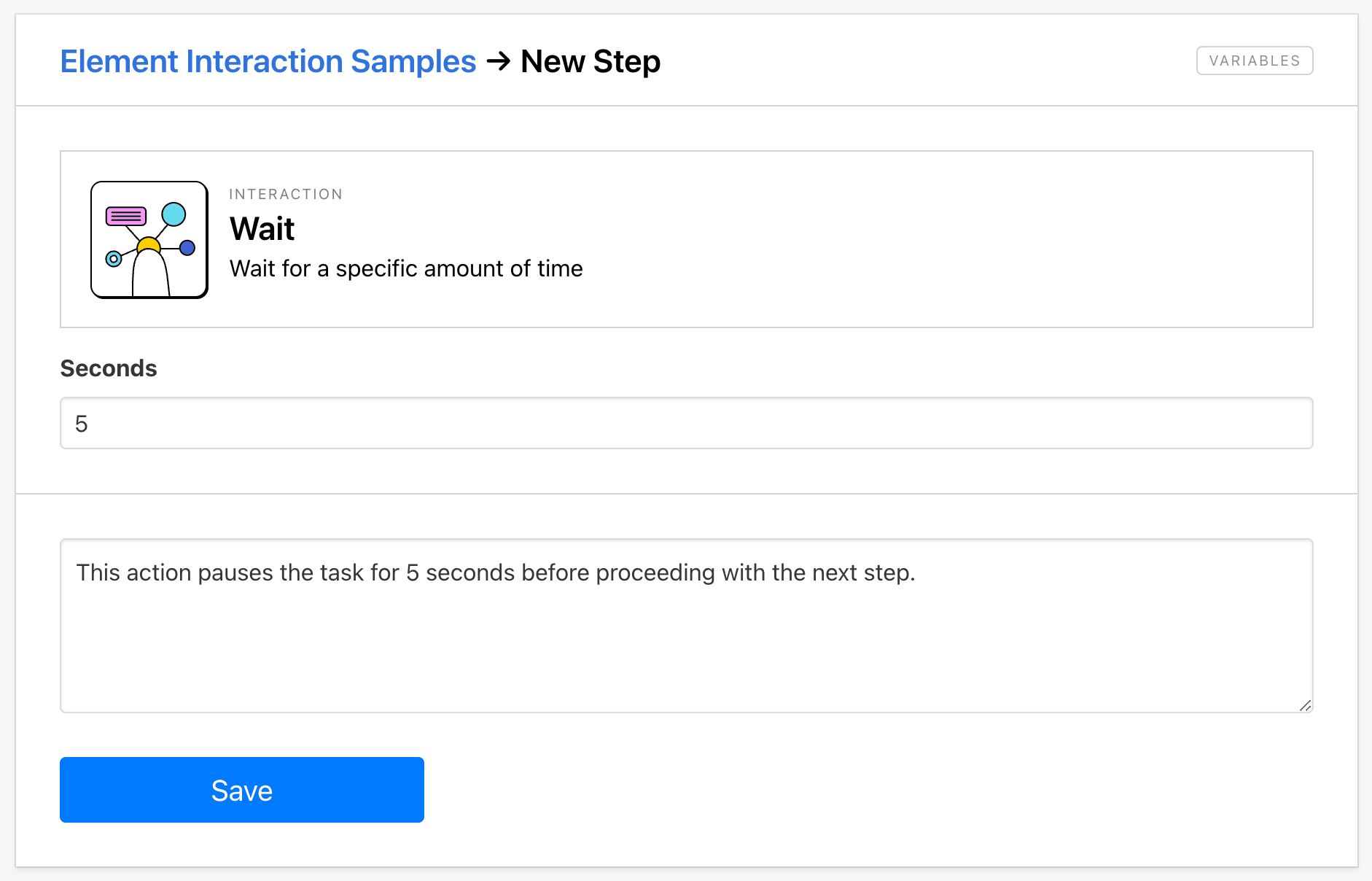Click the pink message bubble in Wait icon
Viewport: 1372px width, 881px height.
point(126,216)
